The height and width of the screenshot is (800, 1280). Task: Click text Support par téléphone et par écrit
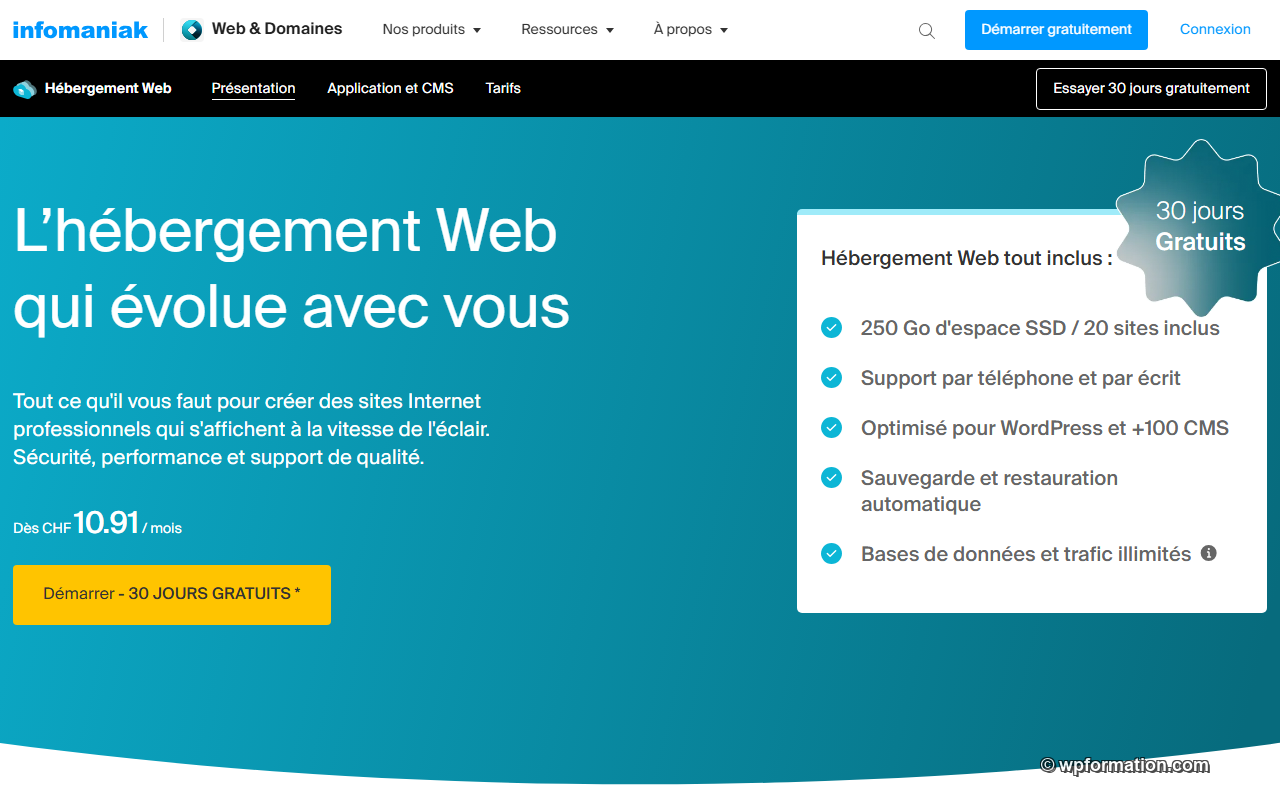(1020, 378)
